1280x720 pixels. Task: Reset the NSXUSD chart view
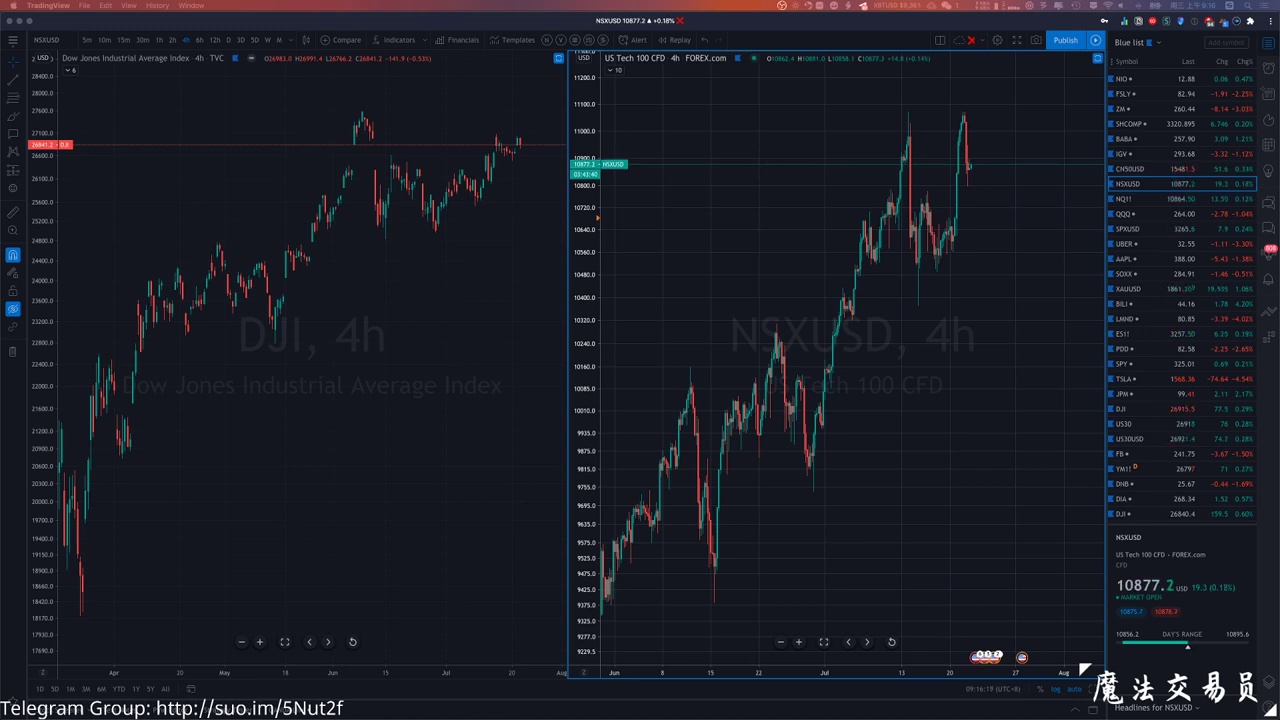click(x=891, y=642)
